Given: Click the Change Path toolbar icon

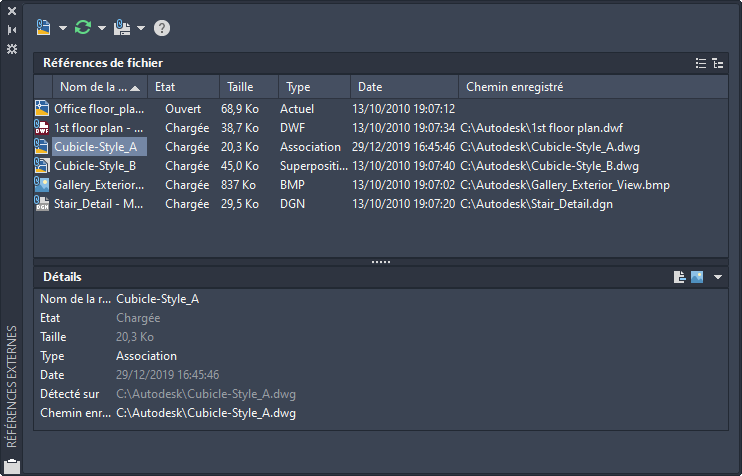Looking at the screenshot, I should tap(122, 28).
